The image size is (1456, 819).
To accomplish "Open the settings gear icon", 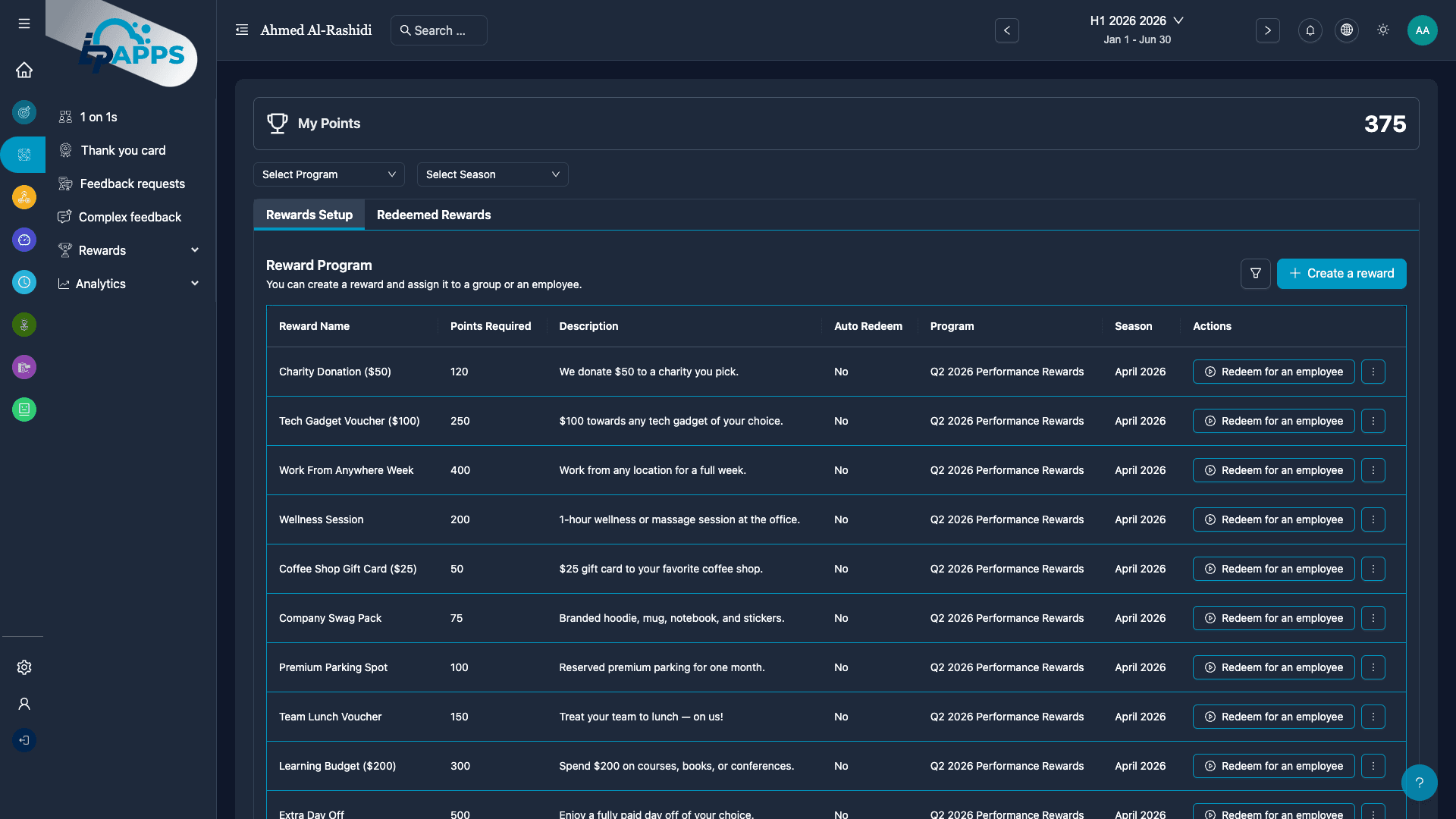I will [x=24, y=667].
